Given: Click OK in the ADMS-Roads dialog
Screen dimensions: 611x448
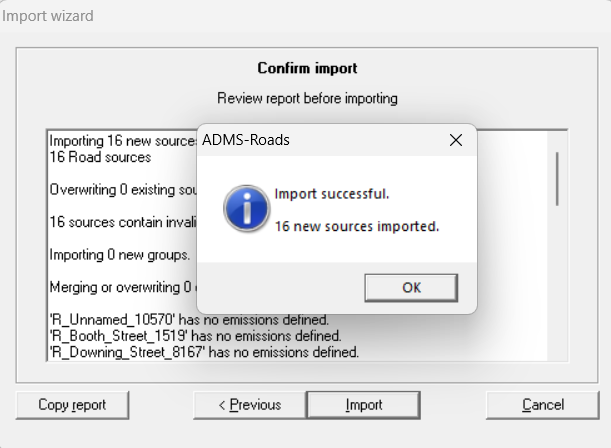Looking at the screenshot, I should point(411,287).
